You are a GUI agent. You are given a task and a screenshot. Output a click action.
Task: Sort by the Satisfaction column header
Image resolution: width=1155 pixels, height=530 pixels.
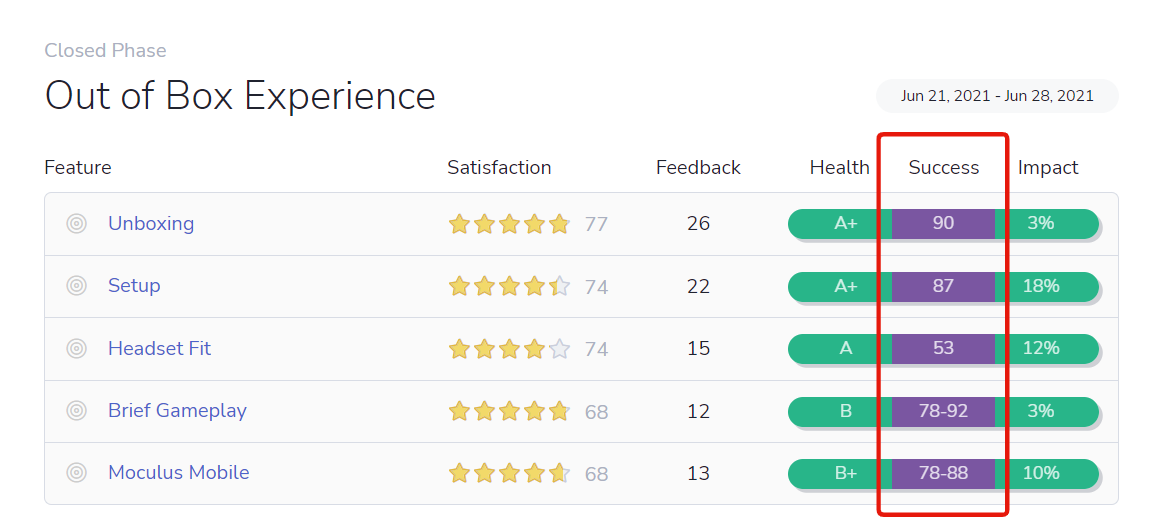coord(499,168)
